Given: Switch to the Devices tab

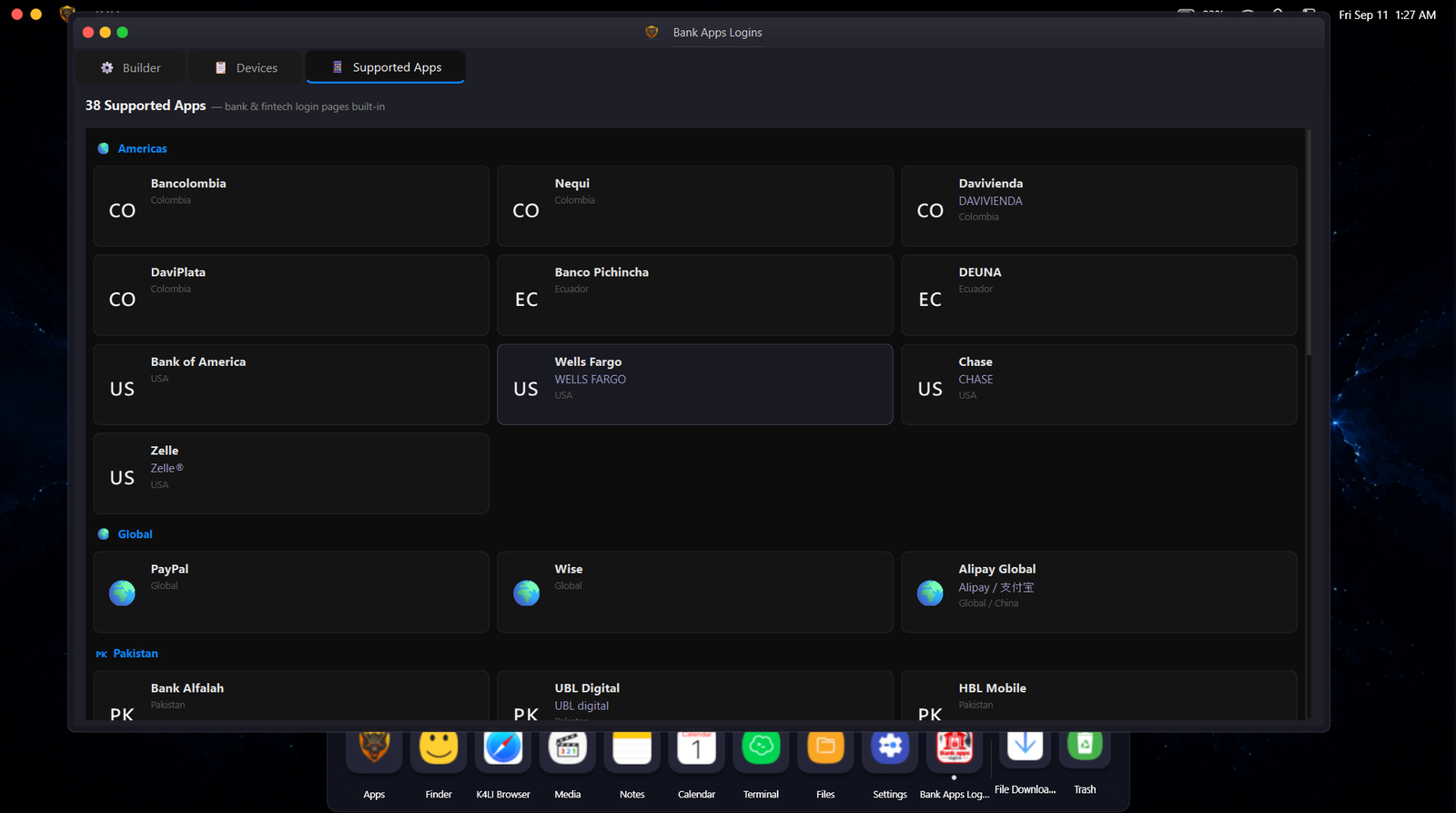Looking at the screenshot, I should [x=246, y=67].
